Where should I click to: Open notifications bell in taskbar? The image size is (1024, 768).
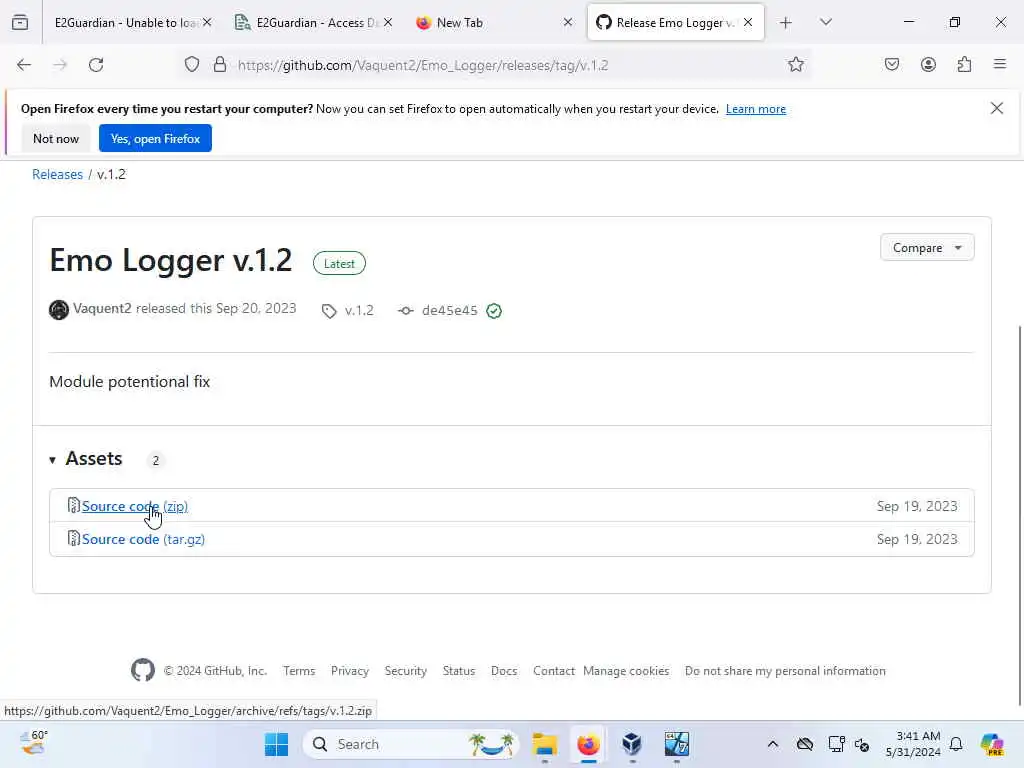(956, 744)
